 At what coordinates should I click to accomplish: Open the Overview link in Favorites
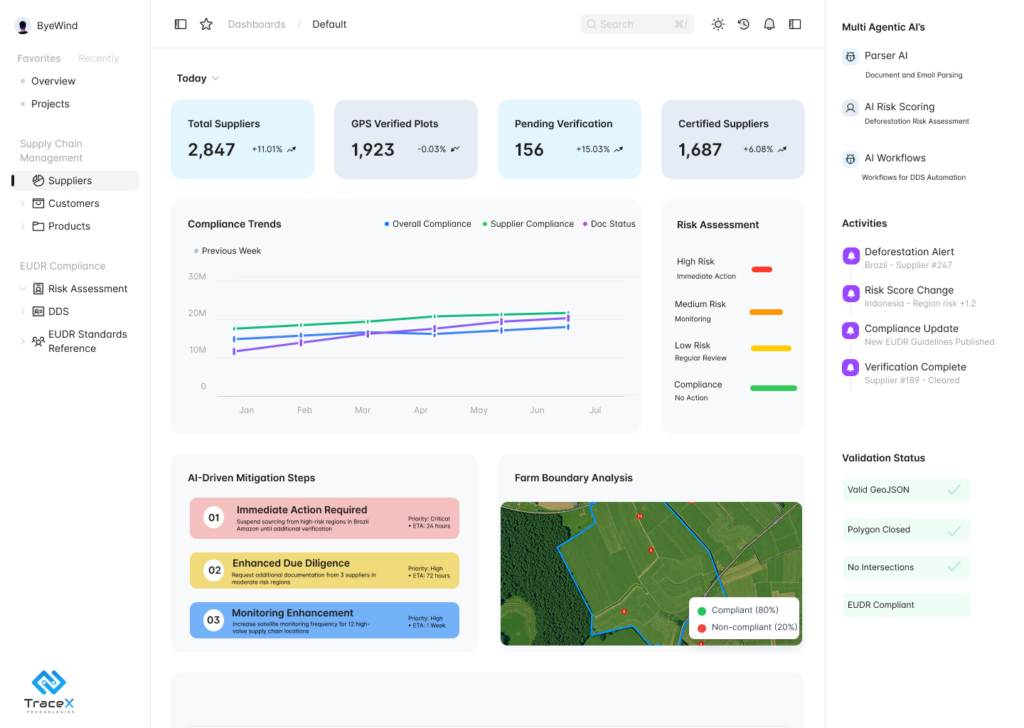coord(53,81)
